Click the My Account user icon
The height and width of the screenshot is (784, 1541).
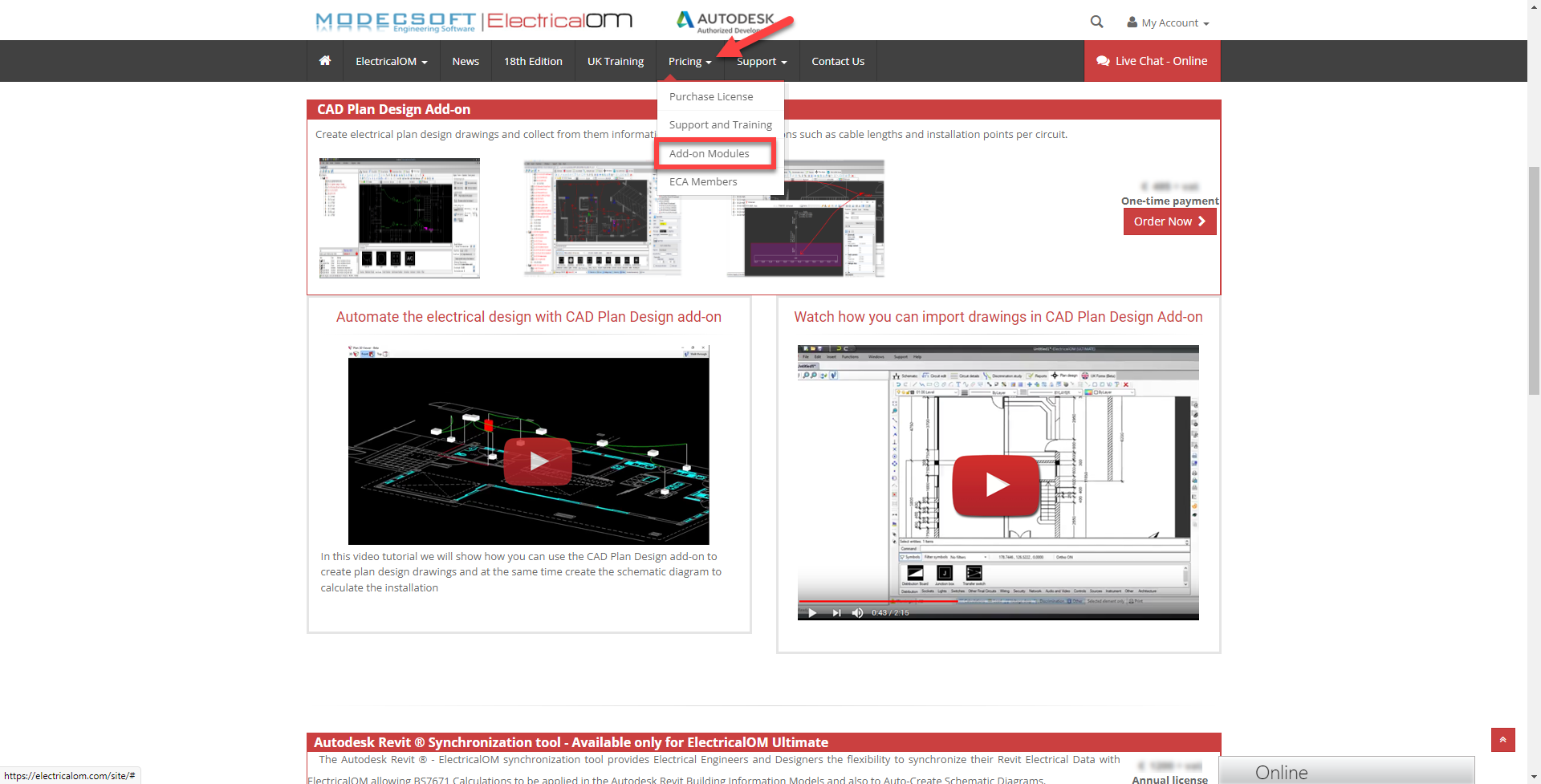pyautogui.click(x=1132, y=22)
